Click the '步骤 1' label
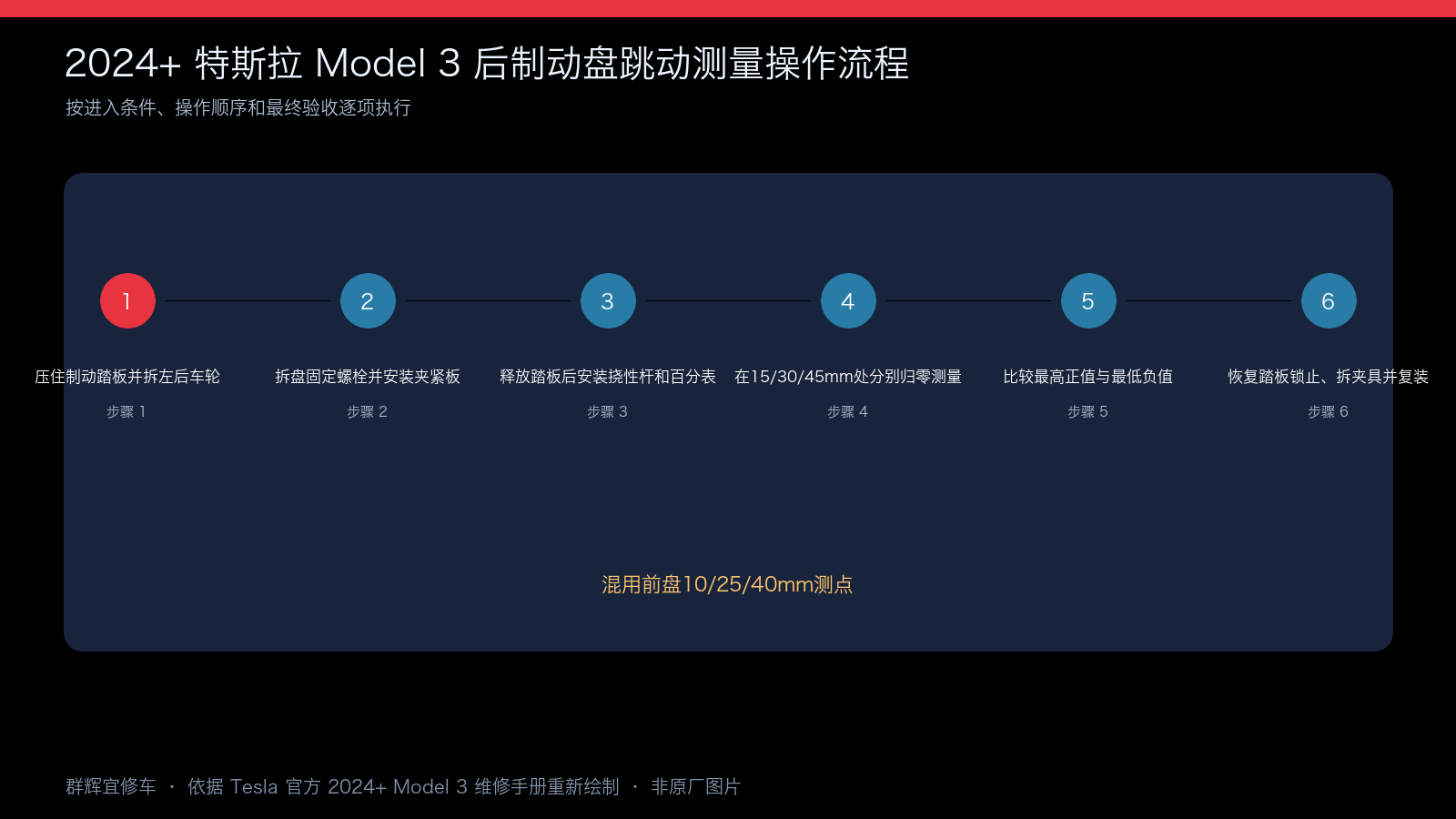This screenshot has width=1456, height=819. pos(126,412)
